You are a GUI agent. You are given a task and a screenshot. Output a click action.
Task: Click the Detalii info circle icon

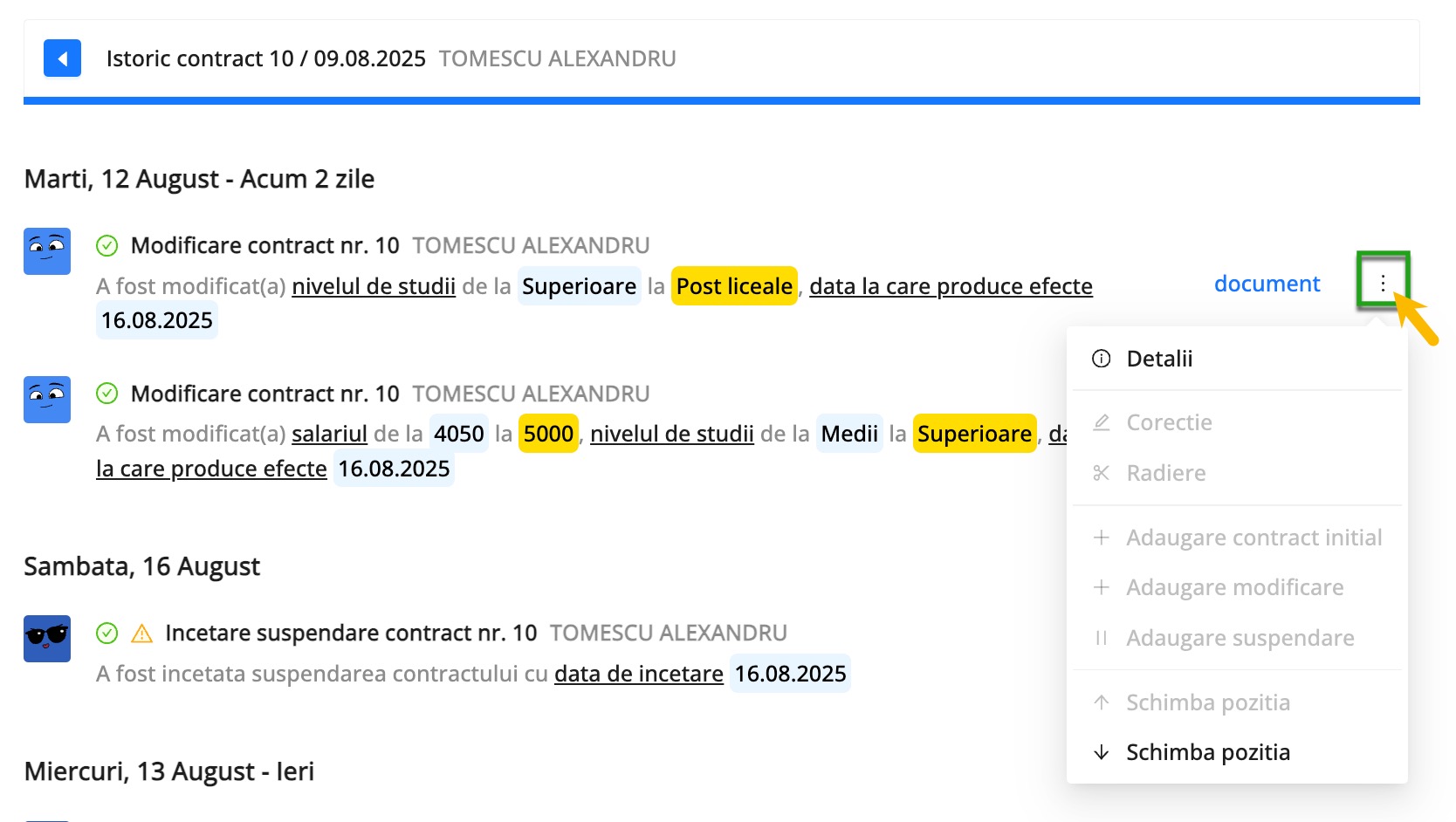pyautogui.click(x=1102, y=359)
